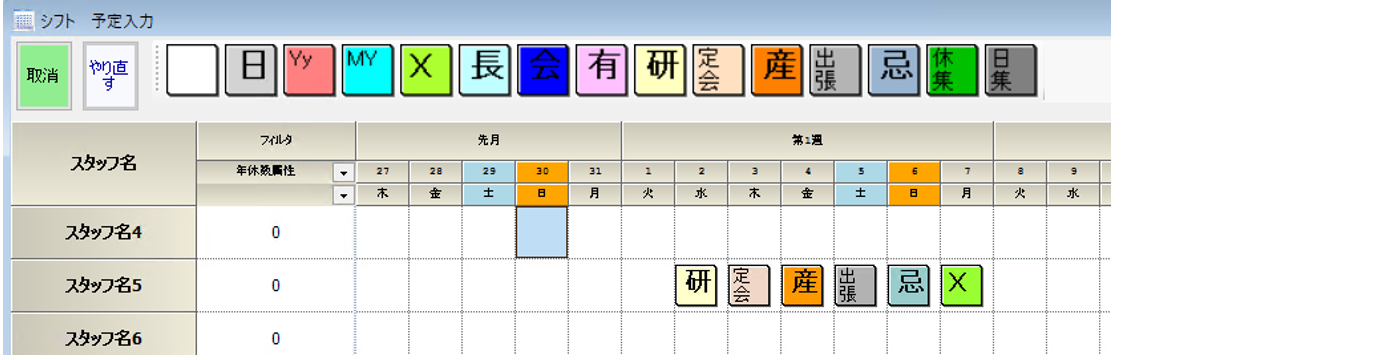This screenshot has height=360, width=1387.
Task: Select the light blue 長 shift tile
Action: coord(485,70)
